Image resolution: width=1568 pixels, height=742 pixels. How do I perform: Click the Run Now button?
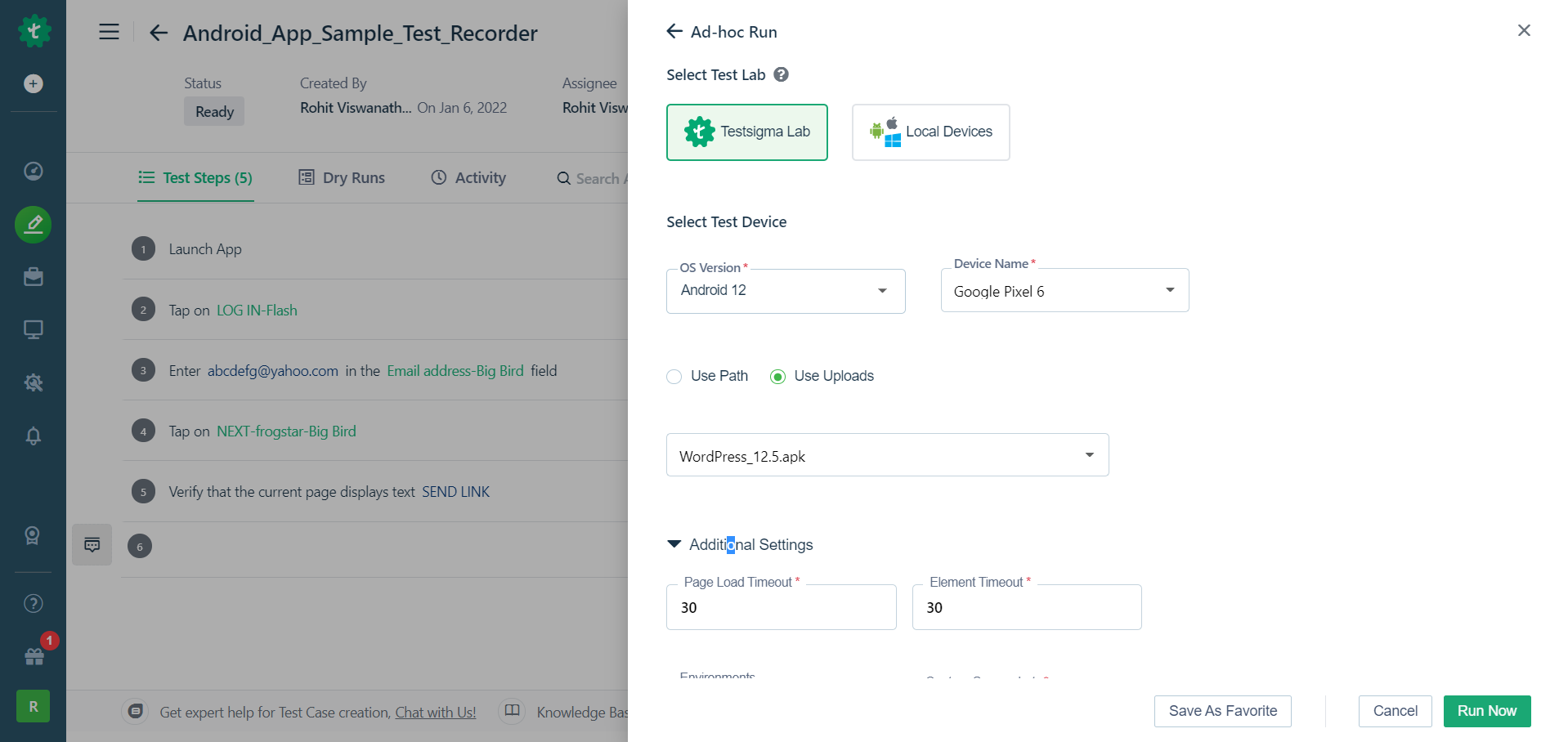tap(1486, 711)
